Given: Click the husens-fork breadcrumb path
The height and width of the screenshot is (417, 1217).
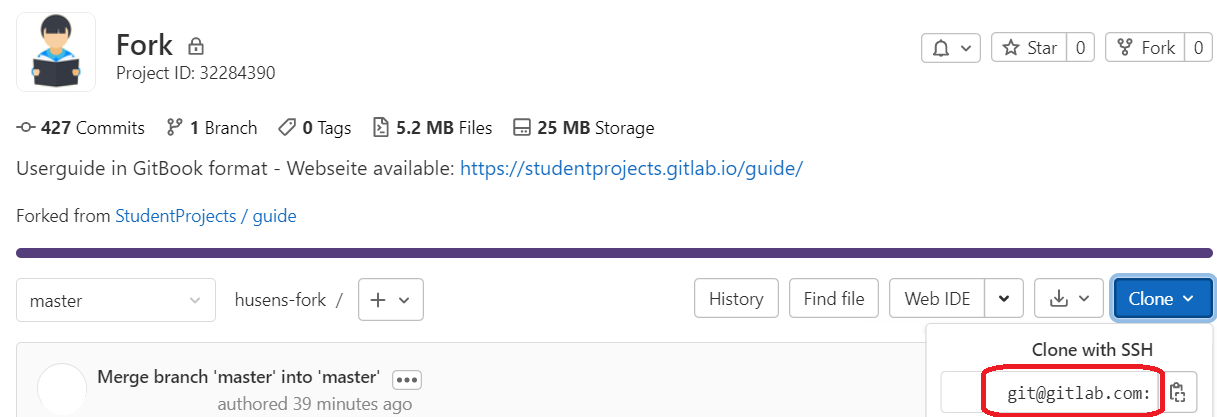Looking at the screenshot, I should [280, 299].
